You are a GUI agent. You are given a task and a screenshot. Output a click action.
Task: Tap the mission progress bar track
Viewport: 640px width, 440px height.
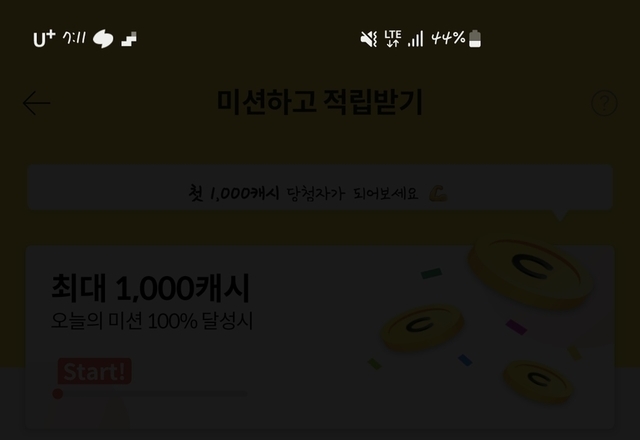coord(150,394)
